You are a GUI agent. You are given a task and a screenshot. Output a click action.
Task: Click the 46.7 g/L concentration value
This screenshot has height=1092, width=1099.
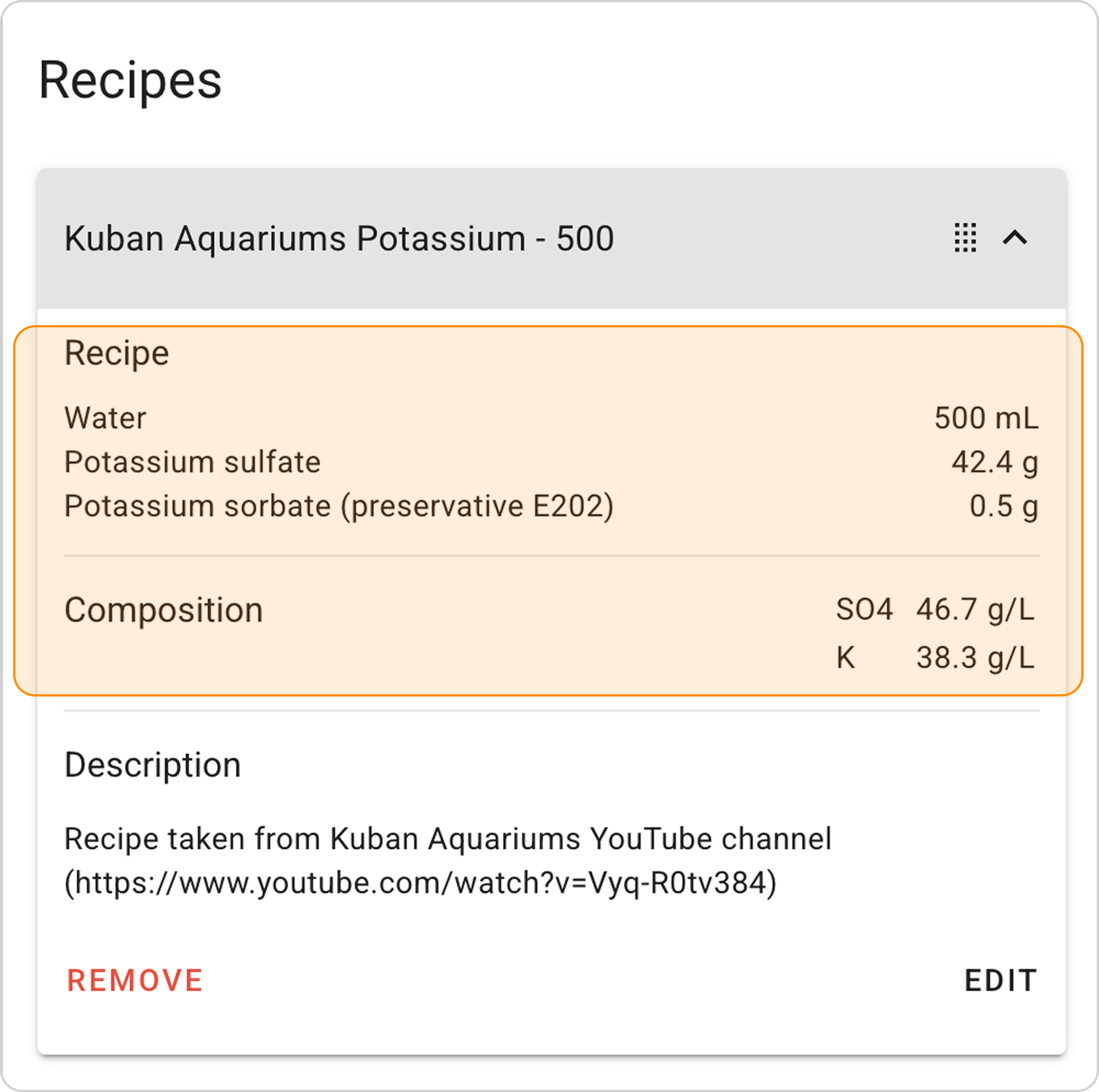[975, 610]
